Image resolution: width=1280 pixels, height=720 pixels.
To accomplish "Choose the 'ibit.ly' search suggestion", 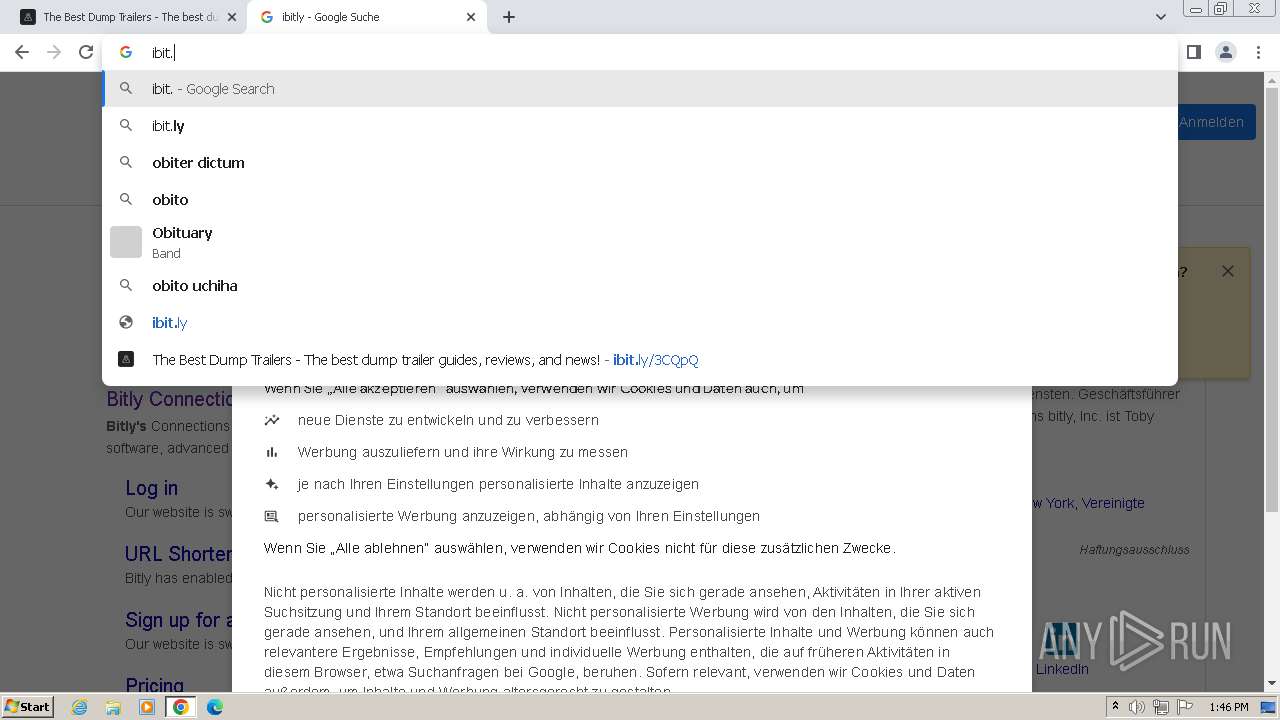I will (x=640, y=126).
